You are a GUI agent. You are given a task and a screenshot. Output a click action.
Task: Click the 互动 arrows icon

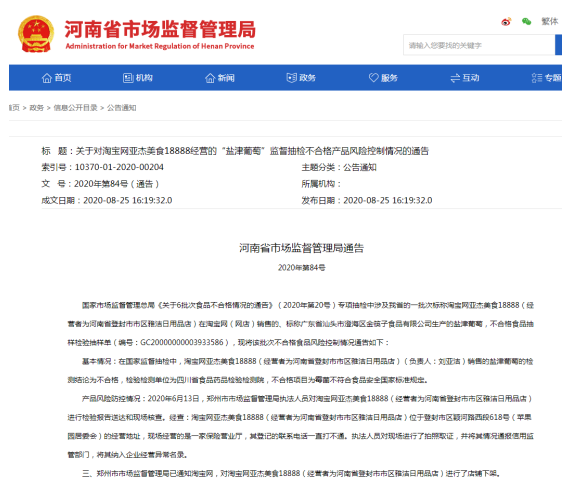click(x=455, y=78)
